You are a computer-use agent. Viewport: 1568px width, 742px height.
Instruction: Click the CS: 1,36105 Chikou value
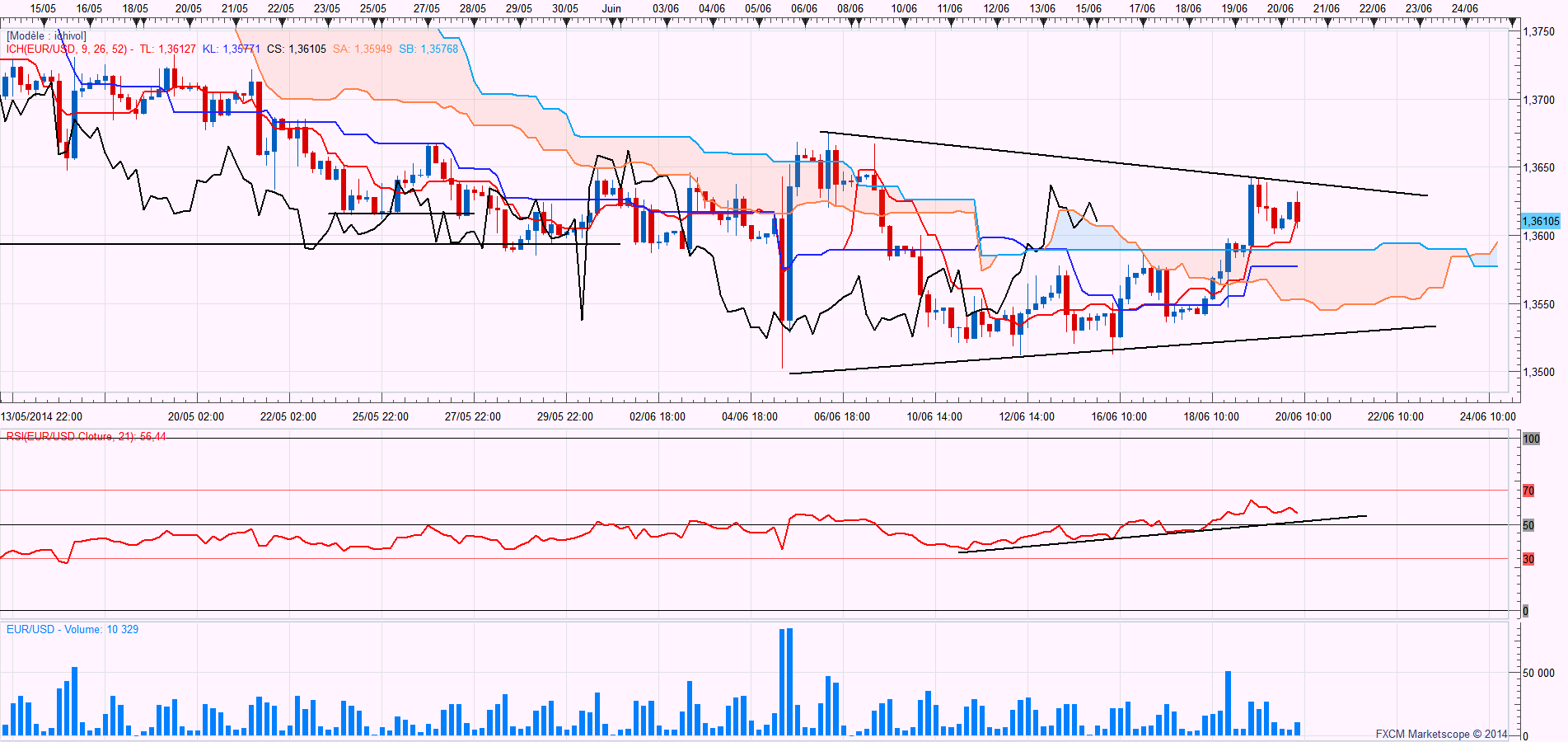pyautogui.click(x=297, y=49)
